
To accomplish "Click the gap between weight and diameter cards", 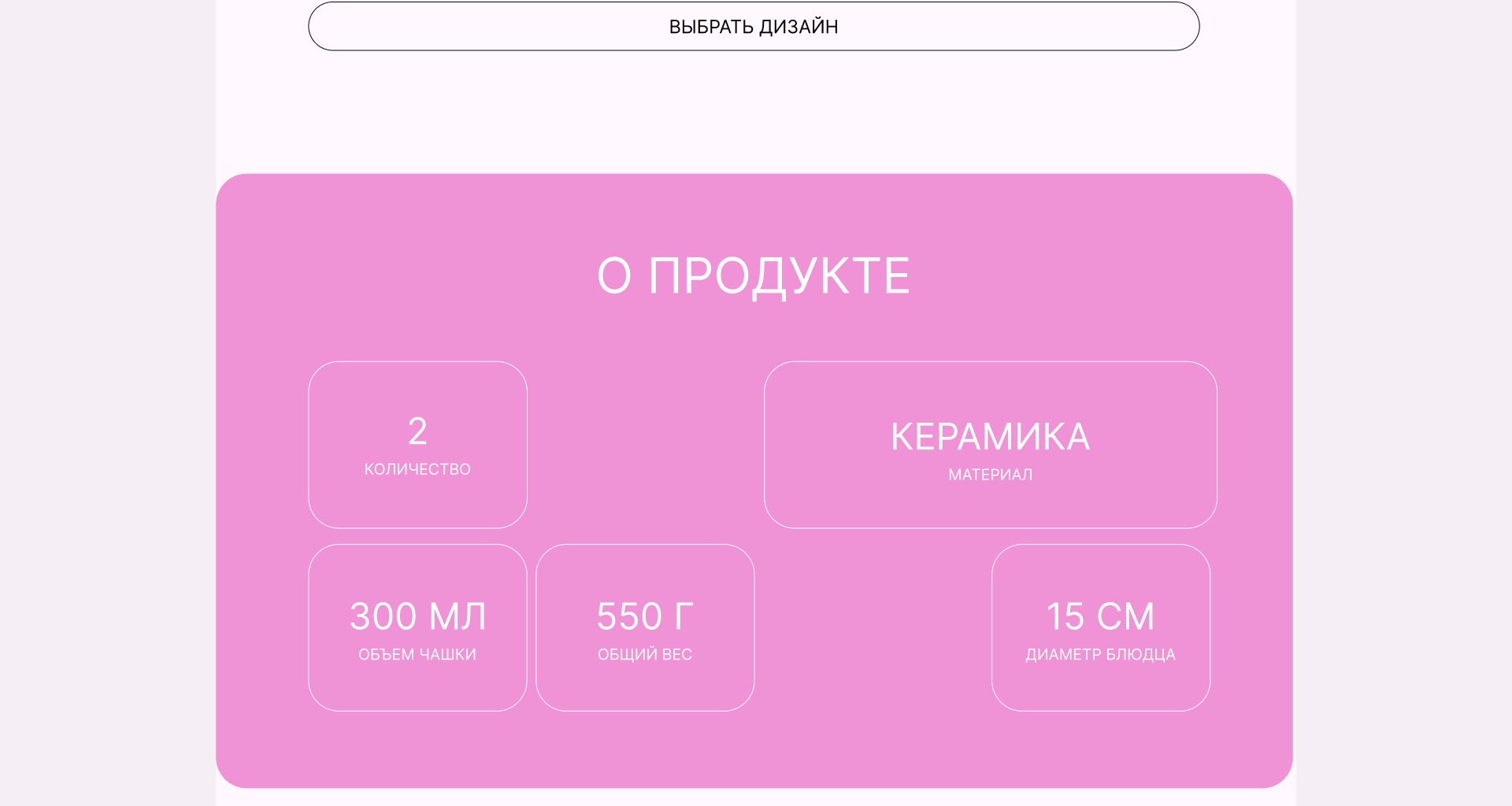I will click(873, 627).
